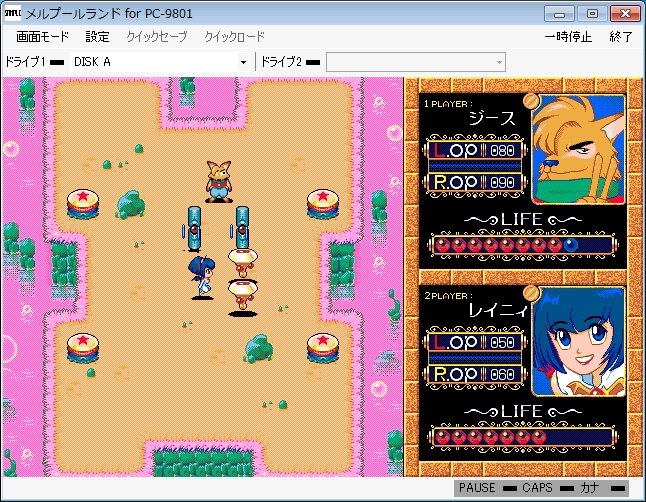Image resolution: width=646 pixels, height=502 pixels.
Task: Click the bottom-left red star drum pad
Action: coord(83,348)
